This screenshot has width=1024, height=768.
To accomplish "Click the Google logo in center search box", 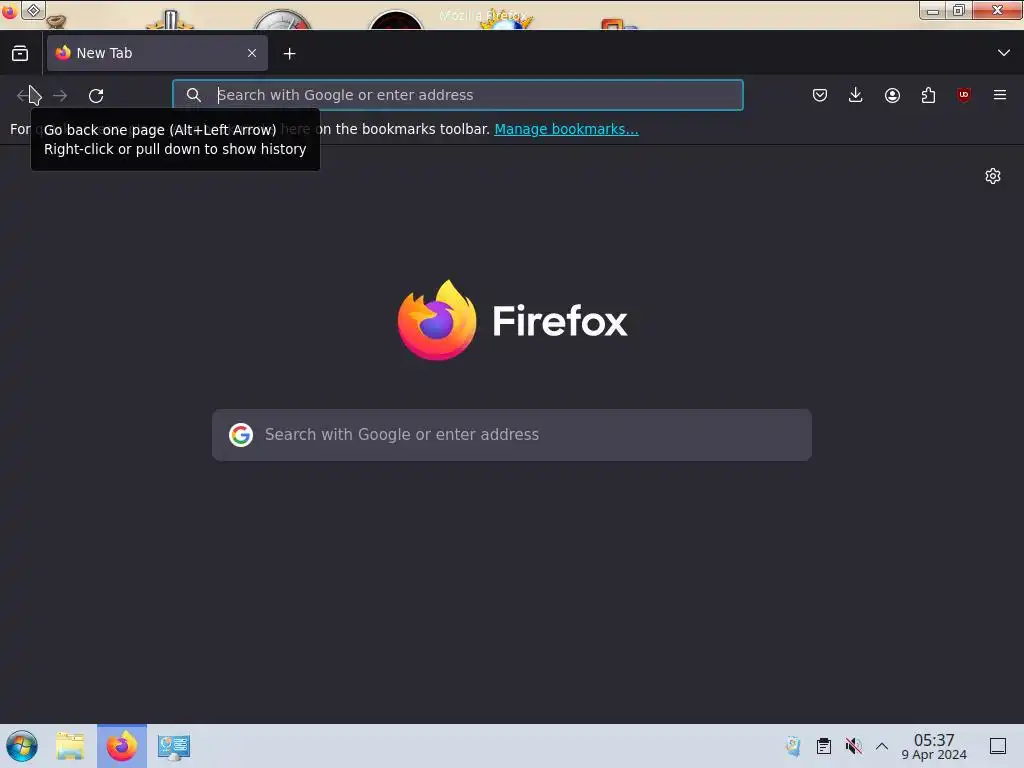I will point(241,435).
